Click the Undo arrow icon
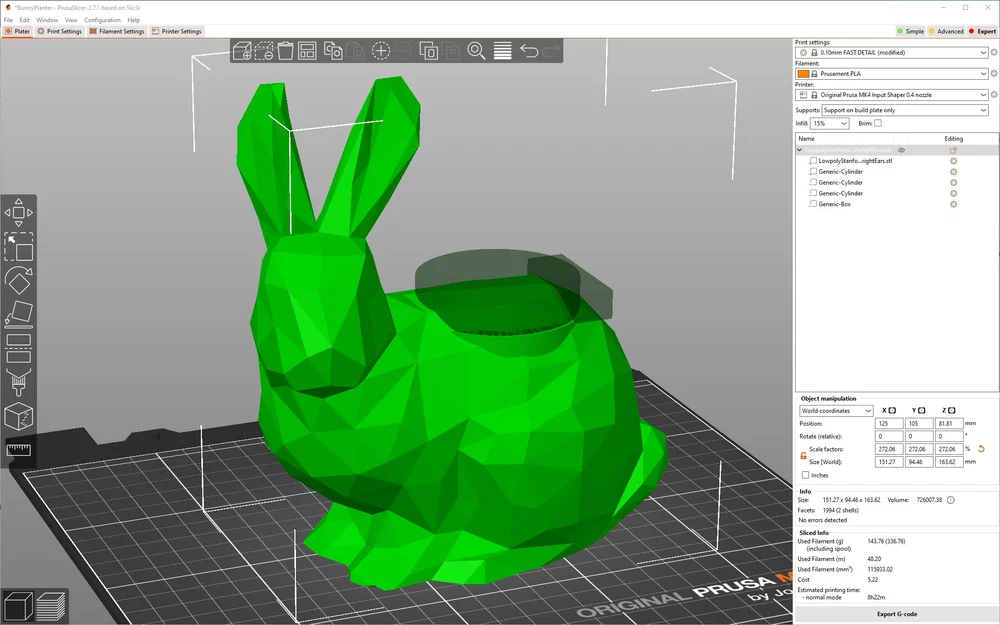Screen dimensions: 1000x625 pos(527,52)
